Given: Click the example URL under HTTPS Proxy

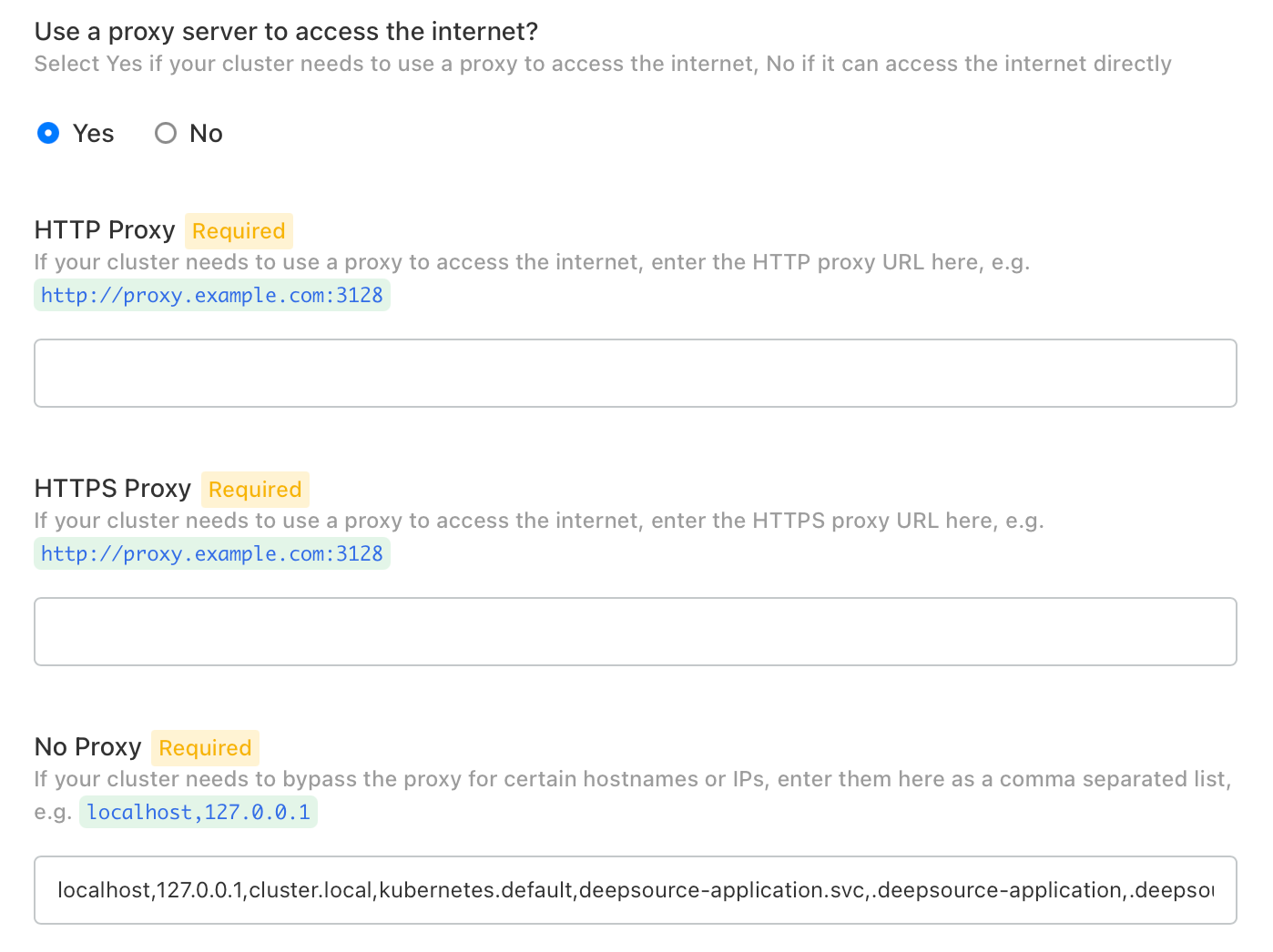Looking at the screenshot, I should tap(212, 554).
